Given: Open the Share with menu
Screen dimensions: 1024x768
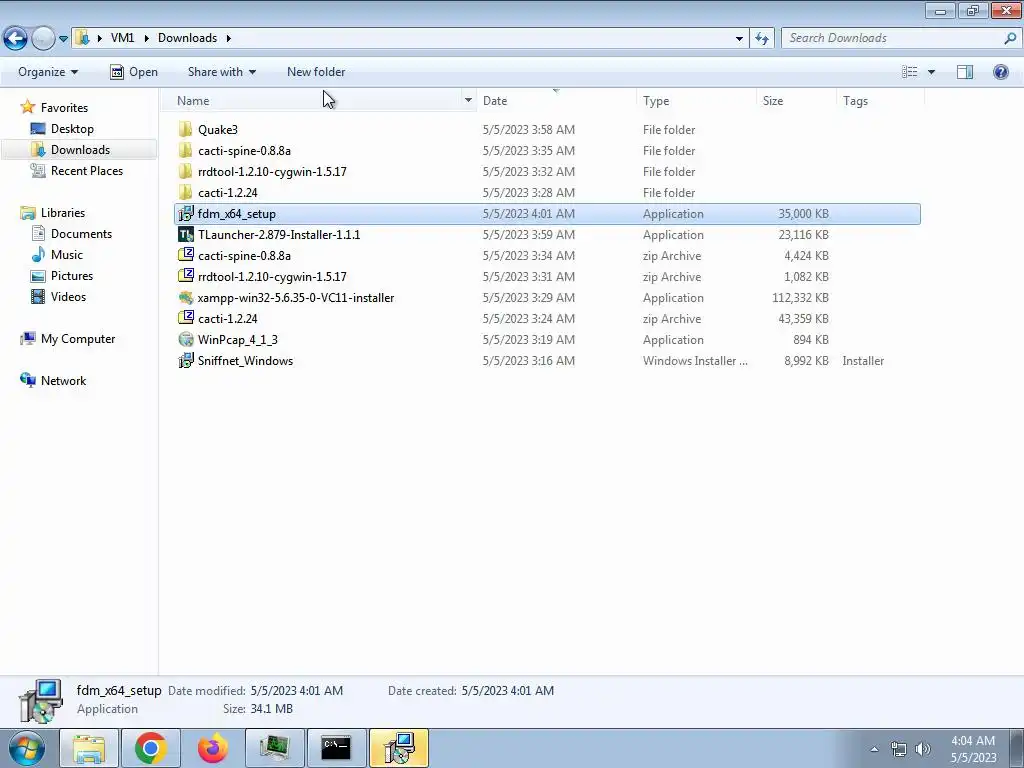Looking at the screenshot, I should coord(221,72).
